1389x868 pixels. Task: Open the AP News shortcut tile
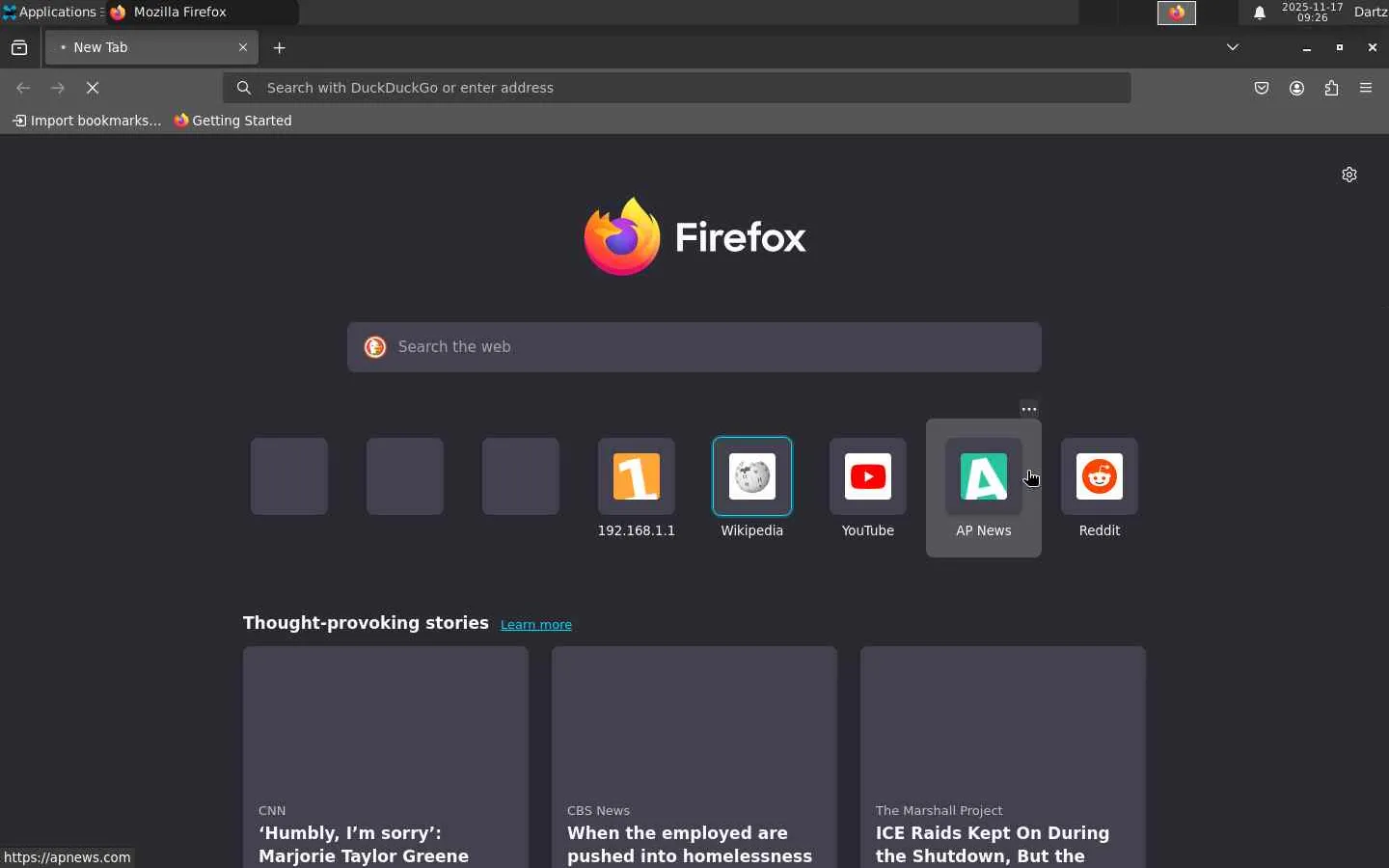pos(984,488)
